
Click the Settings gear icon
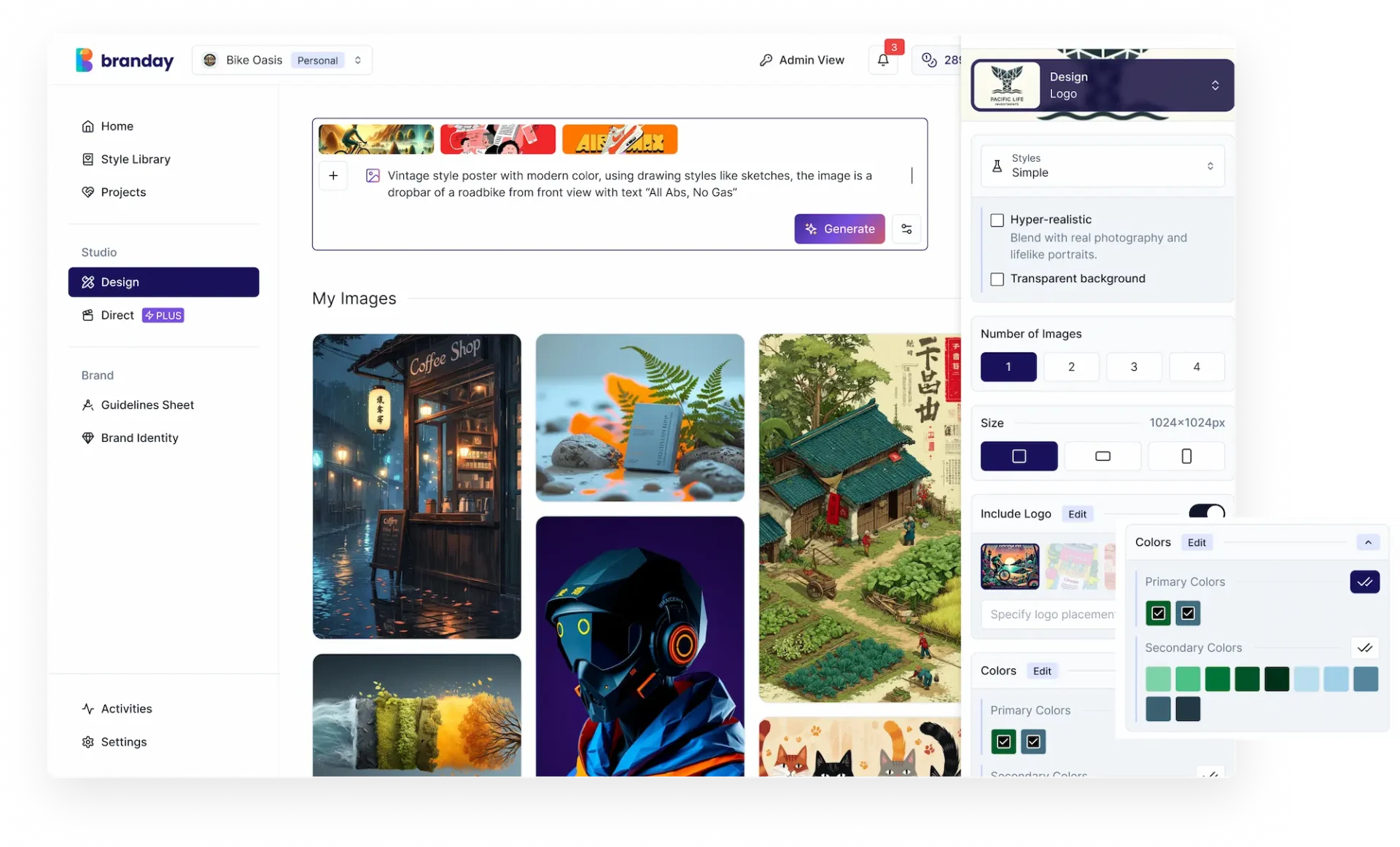[x=87, y=741]
